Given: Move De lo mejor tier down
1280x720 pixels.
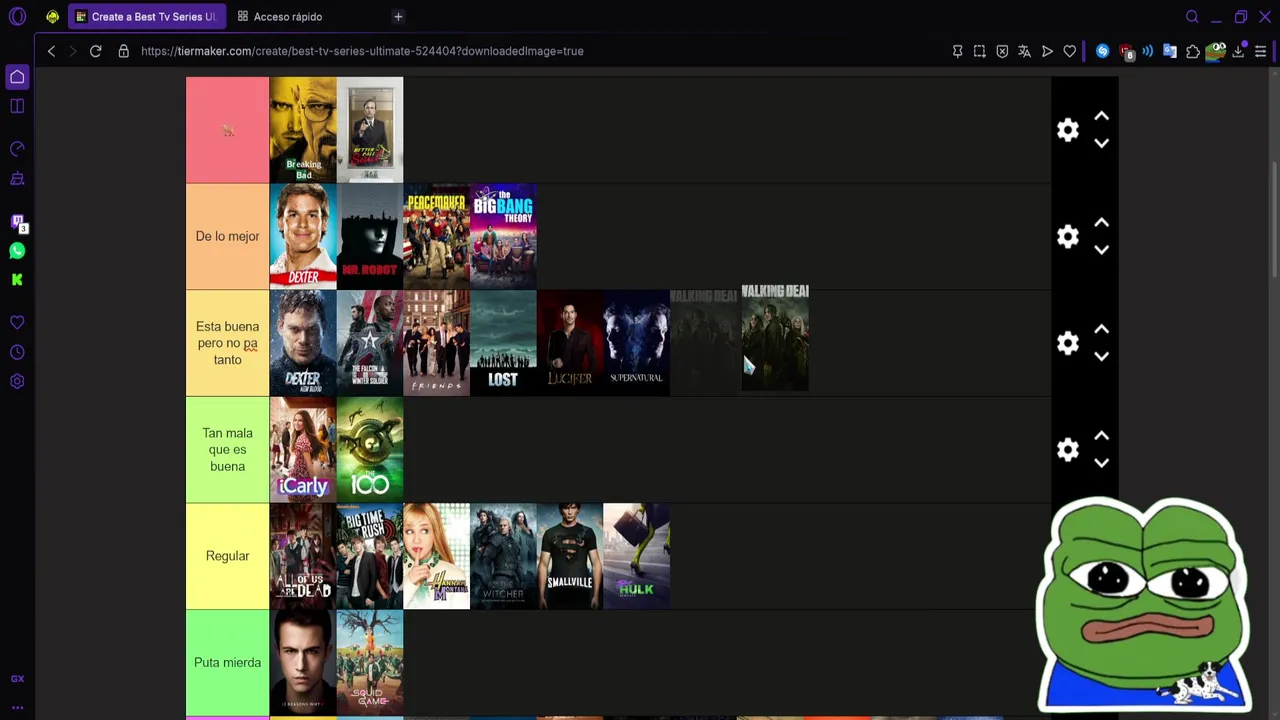Looking at the screenshot, I should pyautogui.click(x=1101, y=250).
